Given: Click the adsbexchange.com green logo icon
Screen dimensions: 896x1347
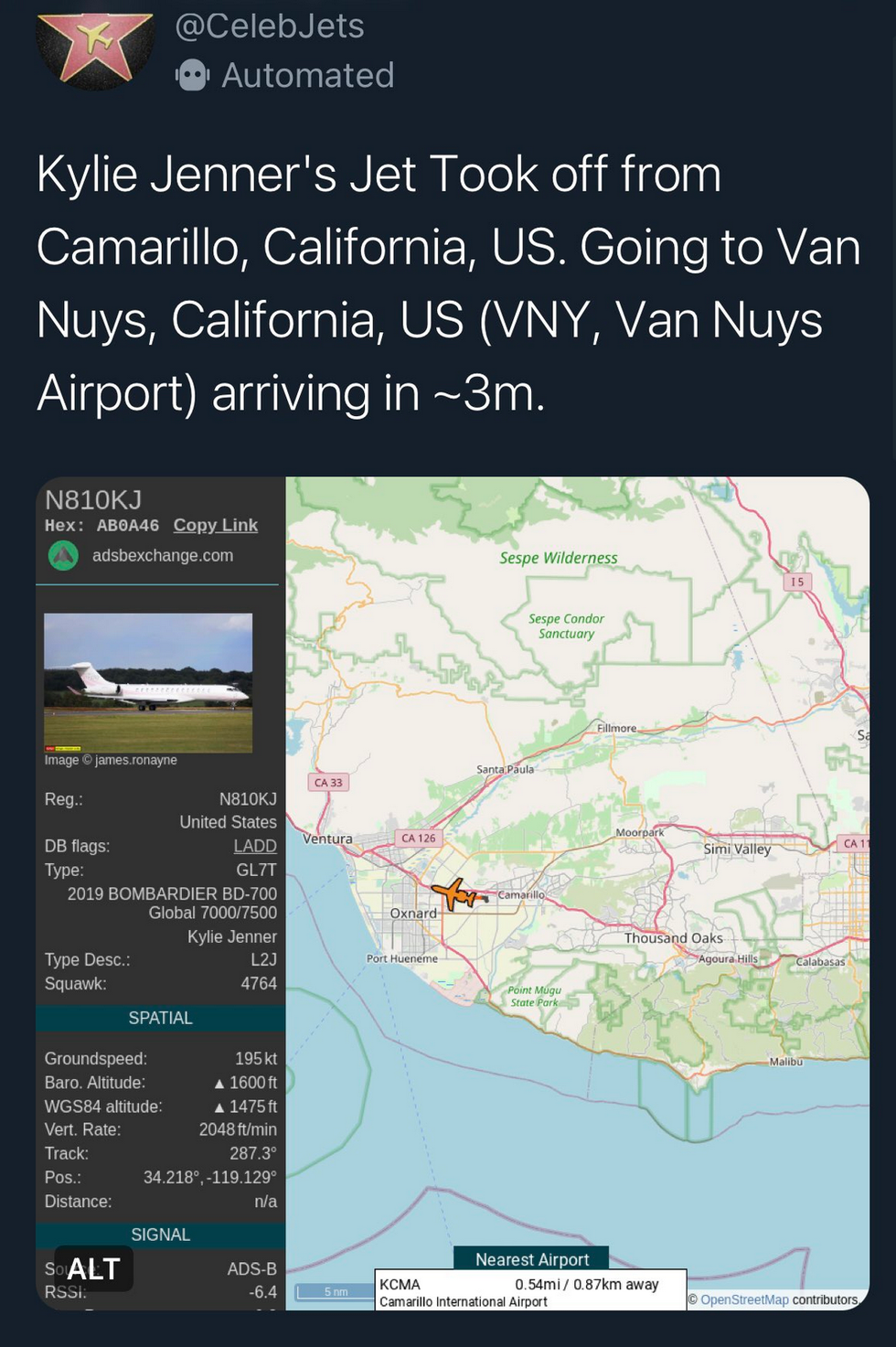Looking at the screenshot, I should (63, 555).
